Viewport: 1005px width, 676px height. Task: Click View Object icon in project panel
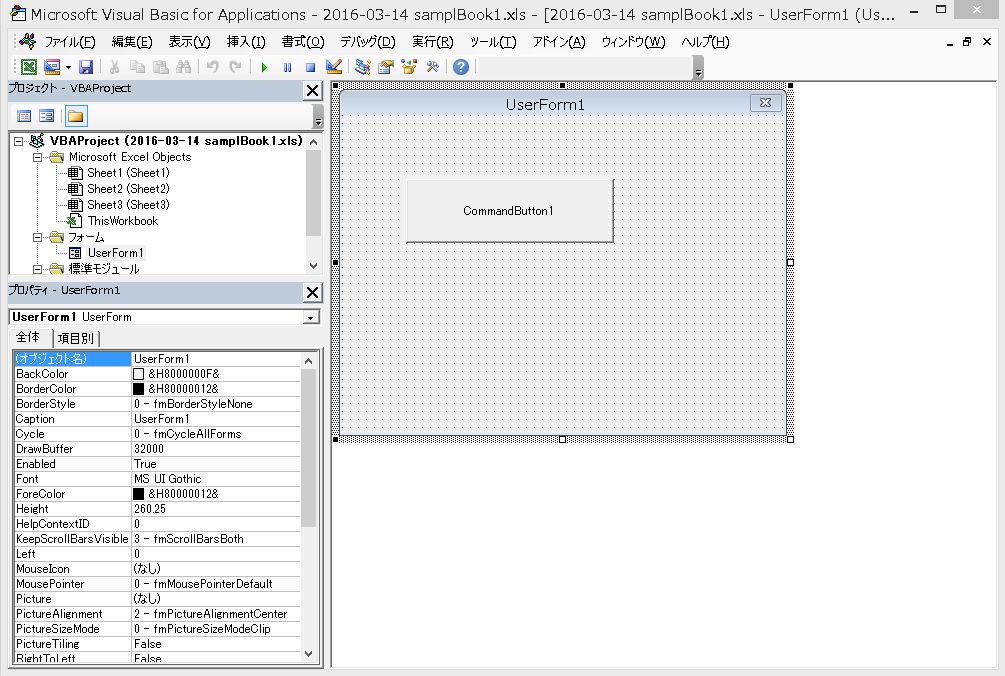pos(47,116)
